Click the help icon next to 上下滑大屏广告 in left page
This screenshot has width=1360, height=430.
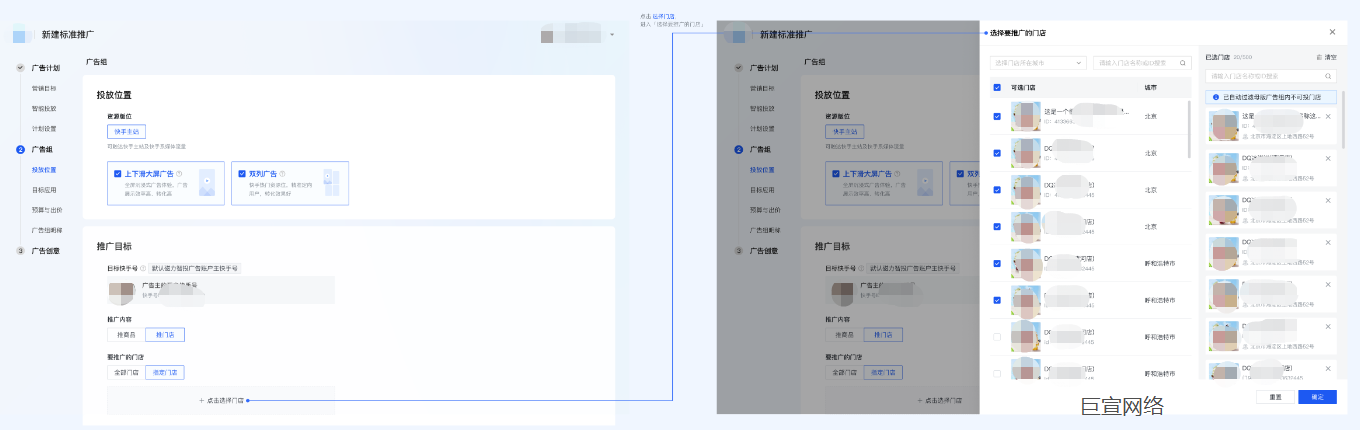[179, 173]
